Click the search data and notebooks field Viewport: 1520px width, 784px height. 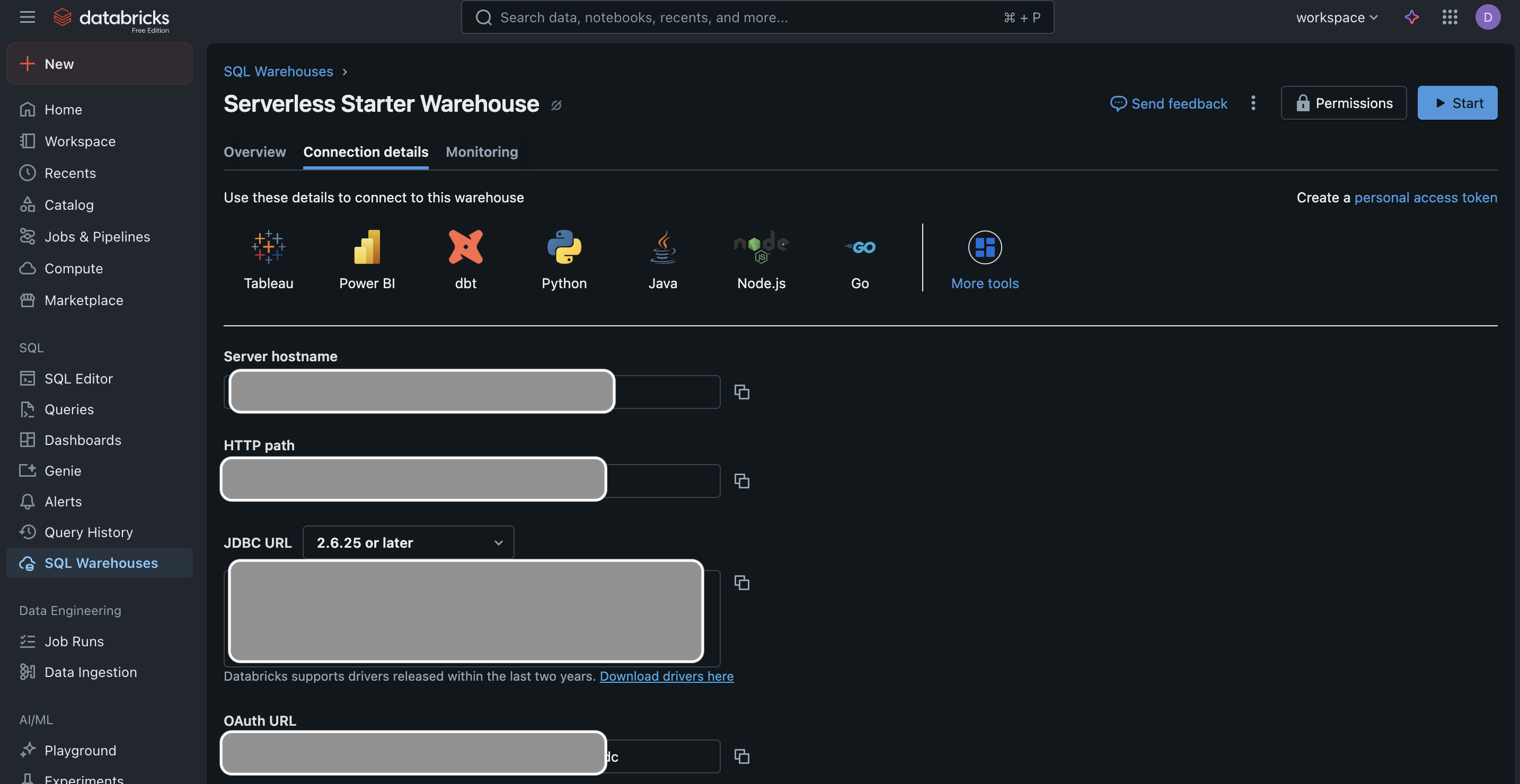pos(757,17)
